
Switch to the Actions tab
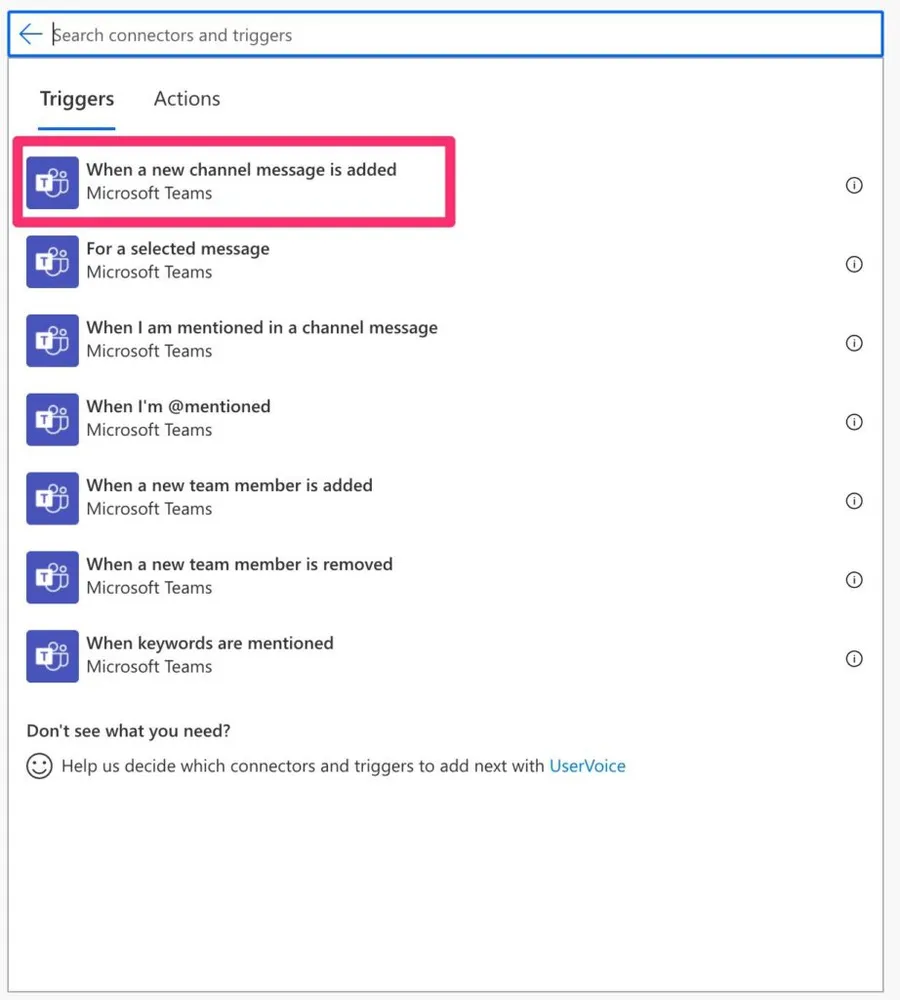187,99
